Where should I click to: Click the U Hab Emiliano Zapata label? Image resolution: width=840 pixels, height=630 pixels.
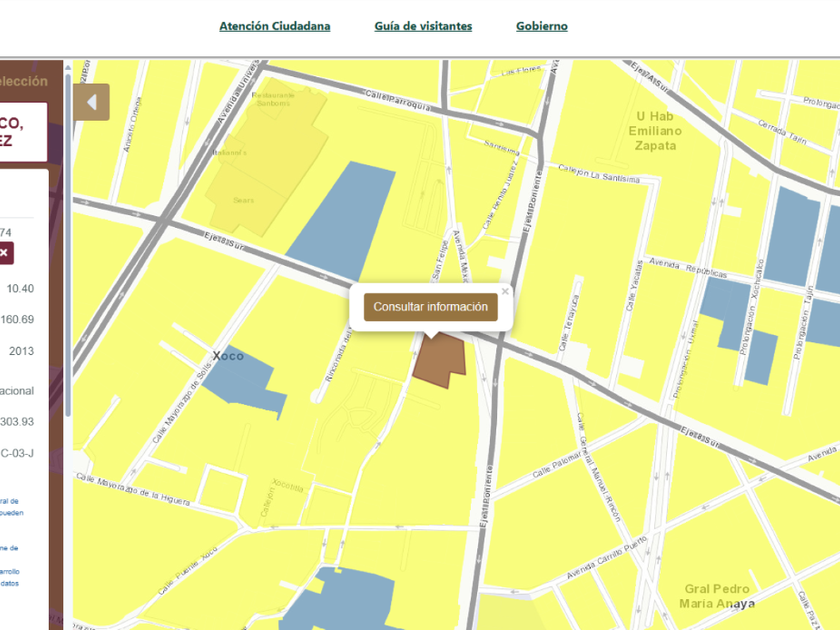(655, 131)
